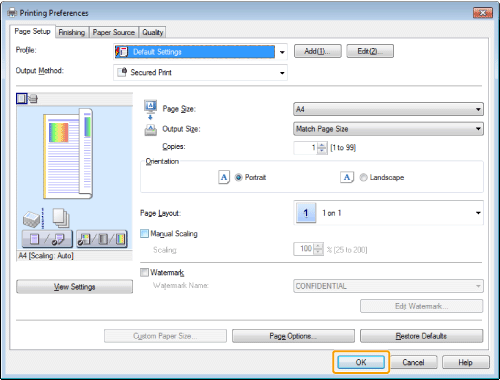Click the Landscape orientation letter A icon
Screen dimensions: 500x380
click(x=347, y=177)
